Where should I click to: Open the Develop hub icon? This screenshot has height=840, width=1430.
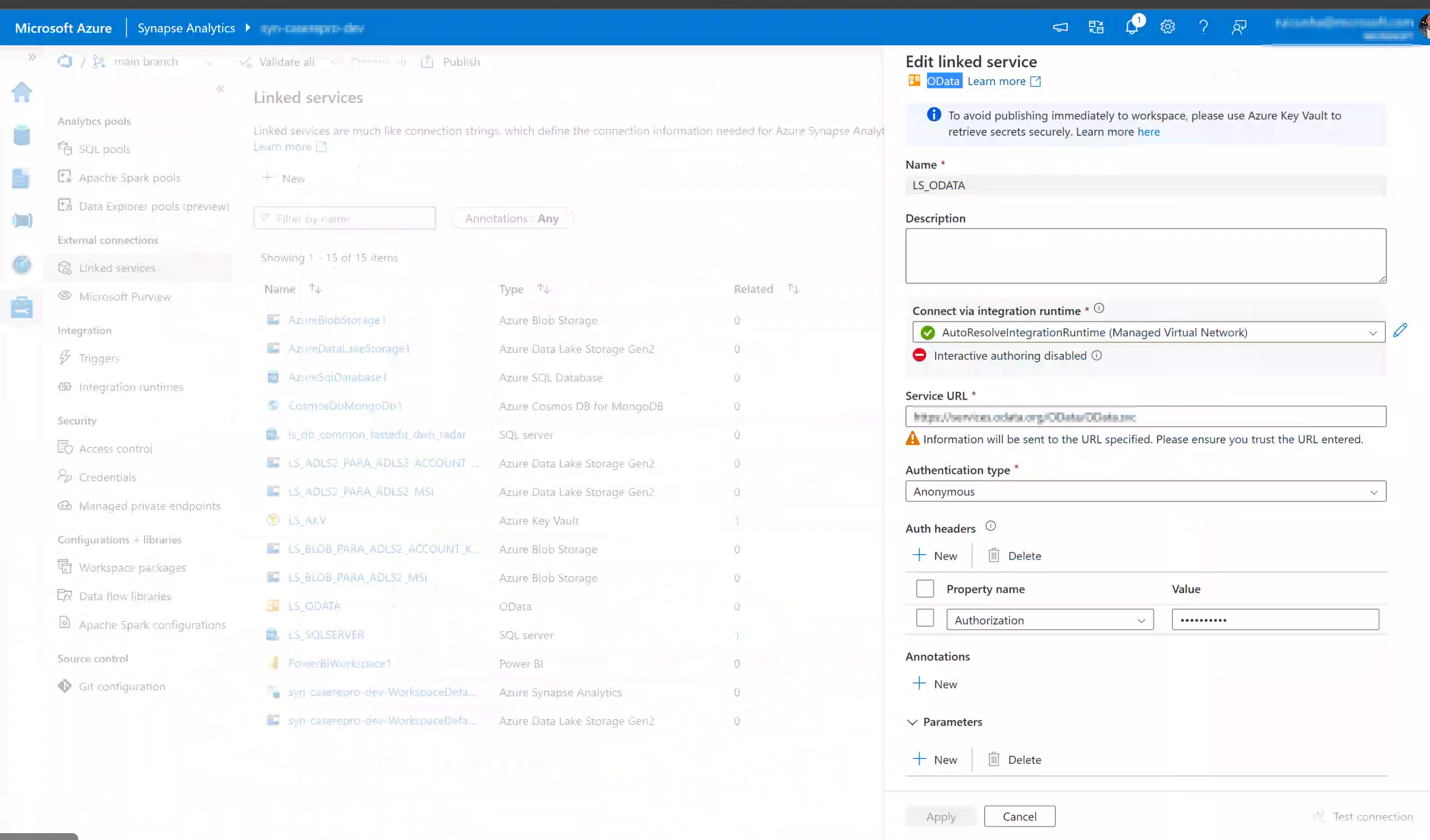(x=22, y=177)
